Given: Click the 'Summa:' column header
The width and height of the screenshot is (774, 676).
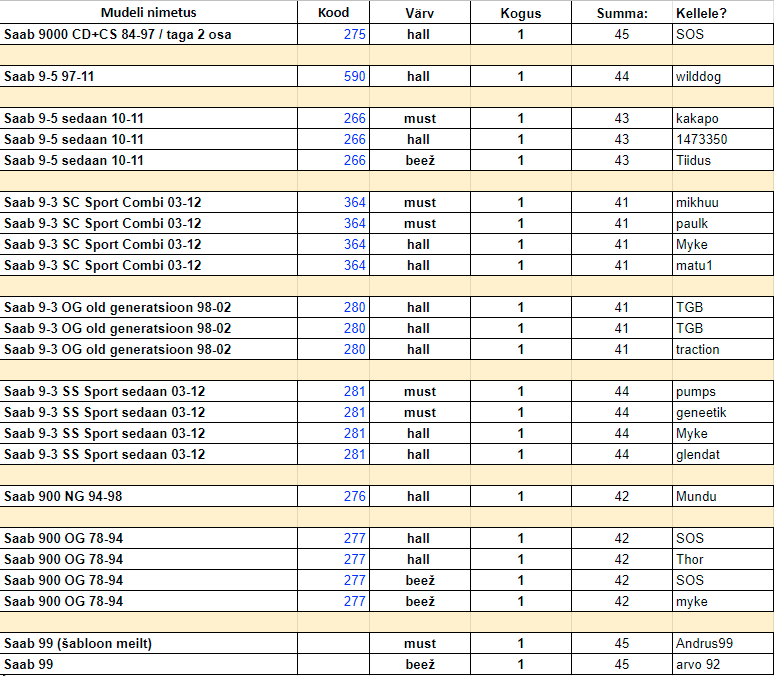Looking at the screenshot, I should pos(622,13).
